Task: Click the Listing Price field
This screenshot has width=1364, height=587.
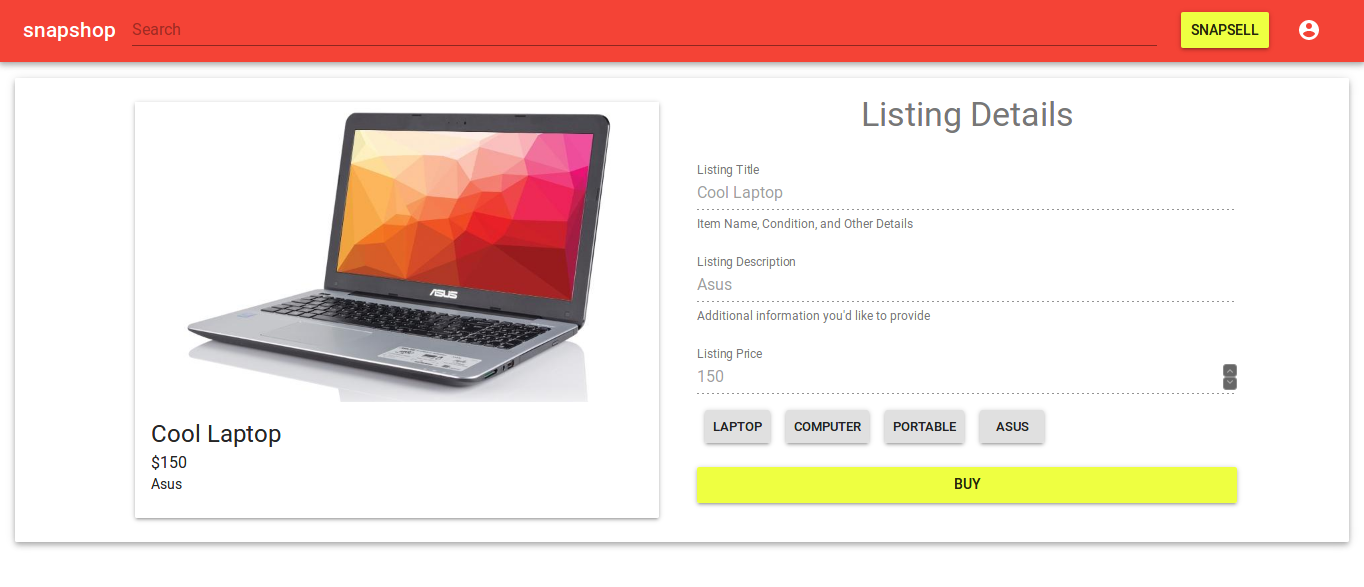Action: 958,377
